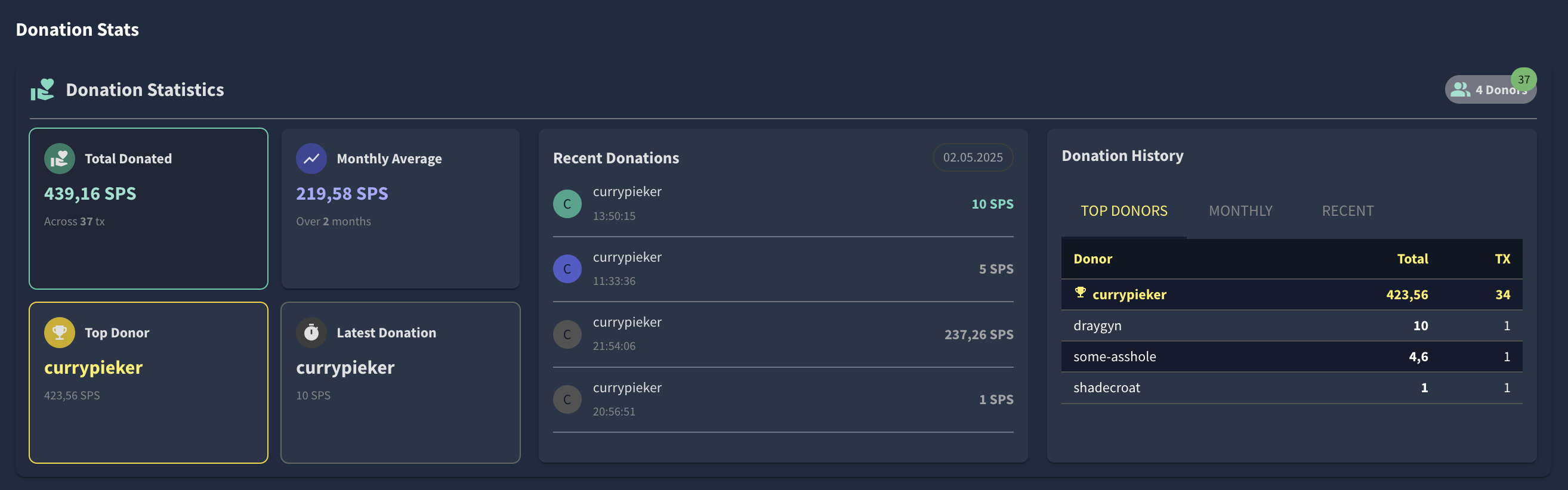Click the green 37 notification badge
This screenshot has height=490, width=1568.
pos(1524,80)
